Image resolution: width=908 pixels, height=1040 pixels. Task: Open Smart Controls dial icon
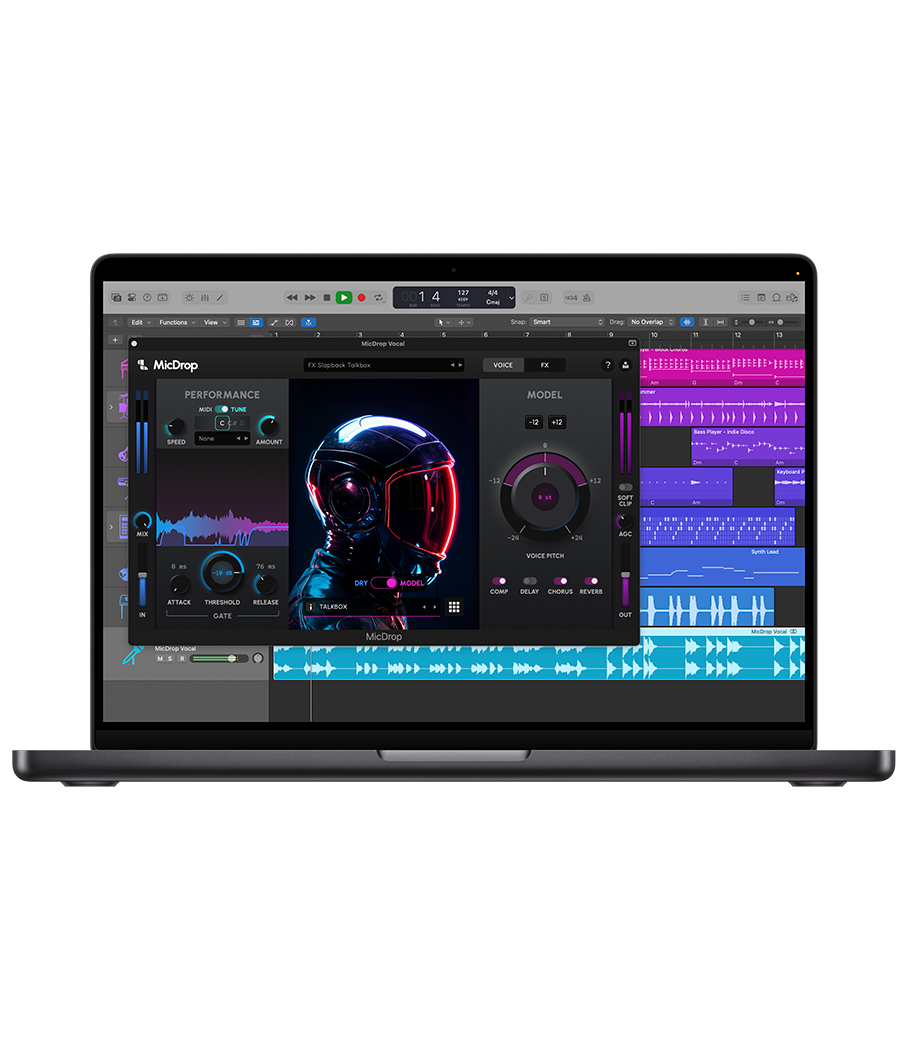point(189,298)
